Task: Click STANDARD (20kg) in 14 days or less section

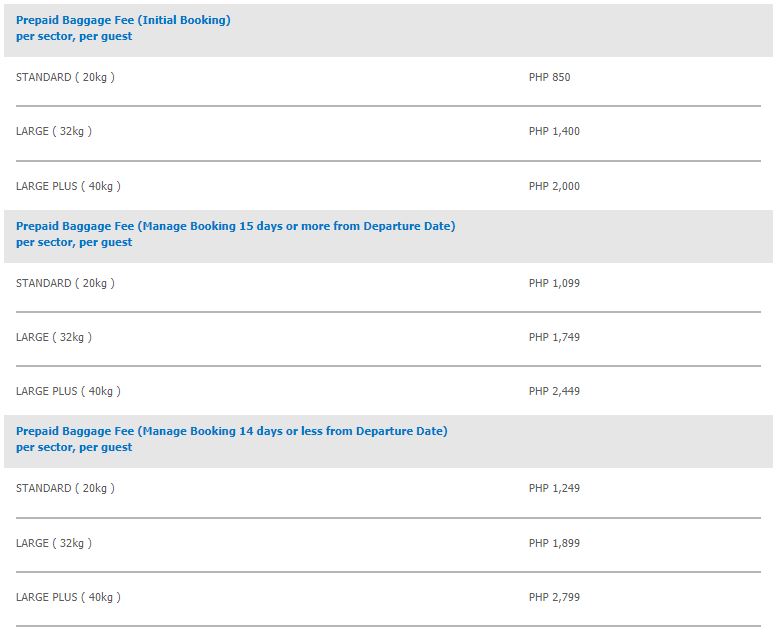Action: click(65, 488)
